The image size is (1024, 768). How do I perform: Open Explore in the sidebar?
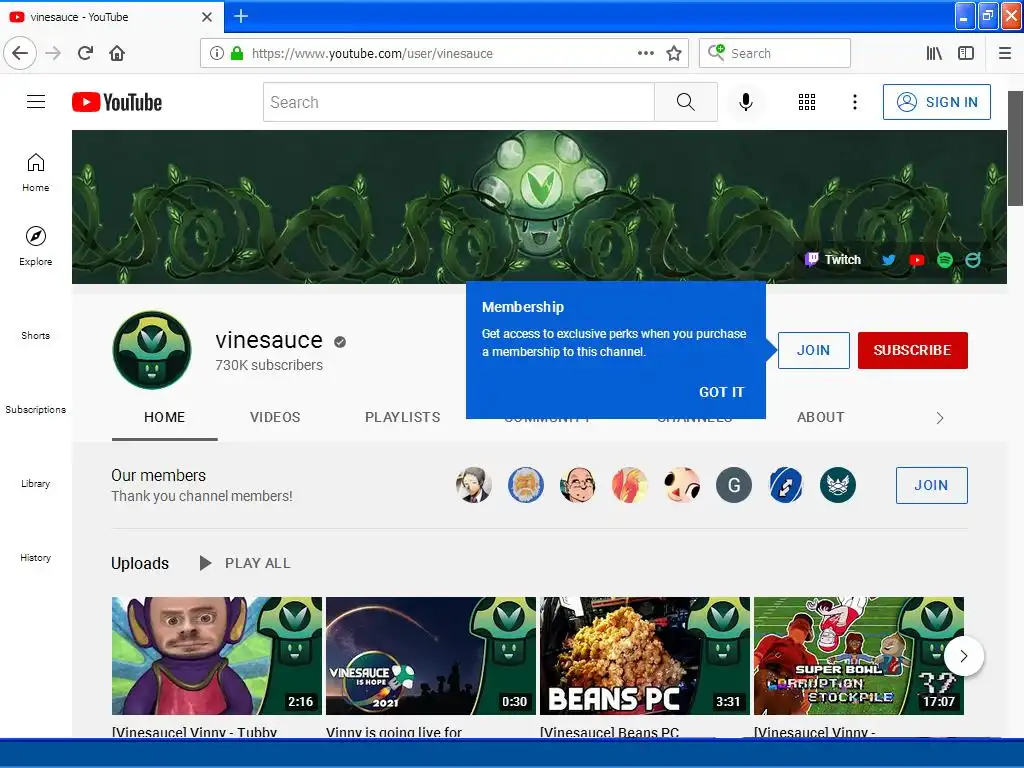pyautogui.click(x=36, y=246)
